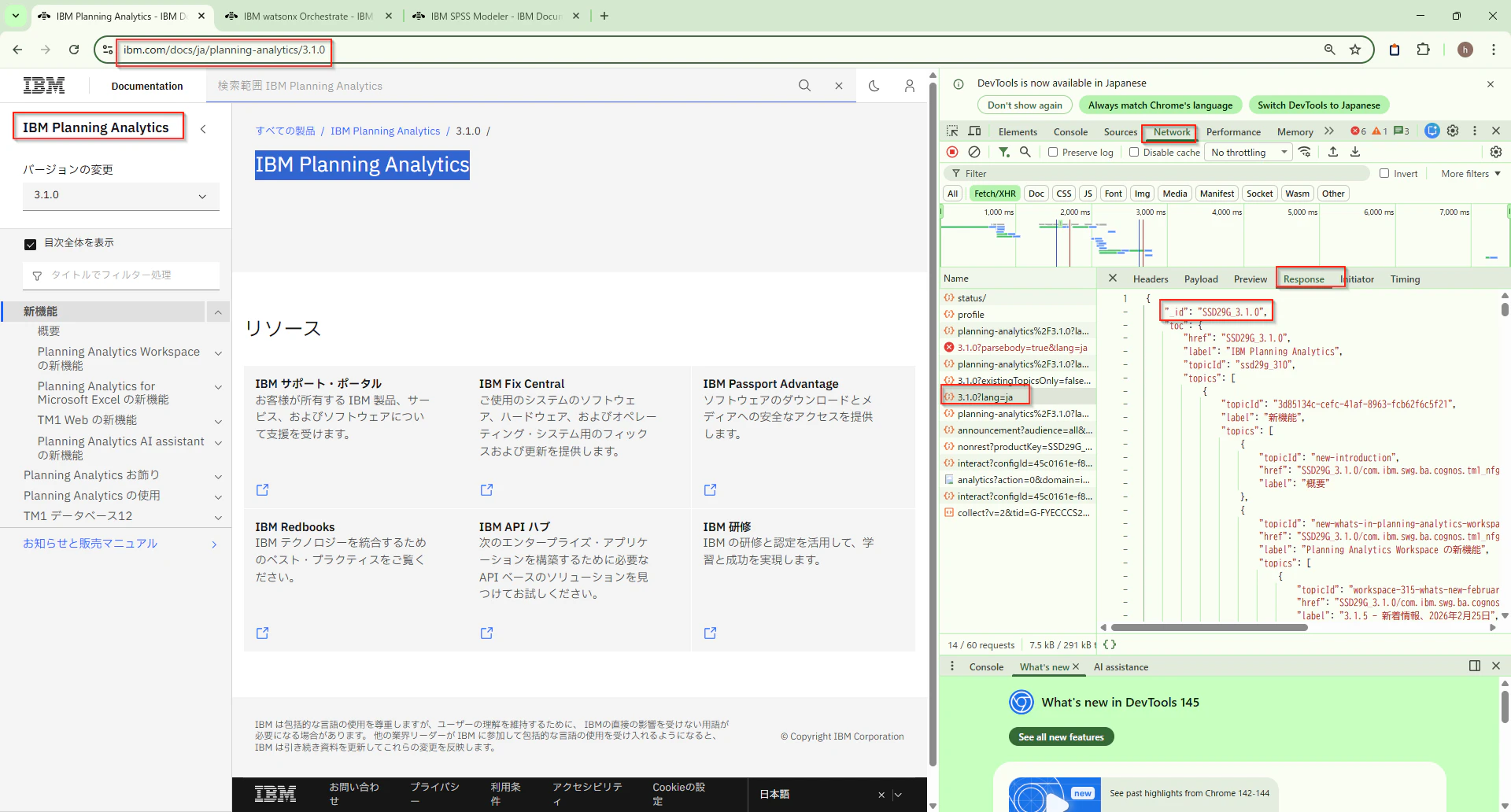Open network search with the magnifier icon
This screenshot has height=812, width=1511.
(1025, 152)
